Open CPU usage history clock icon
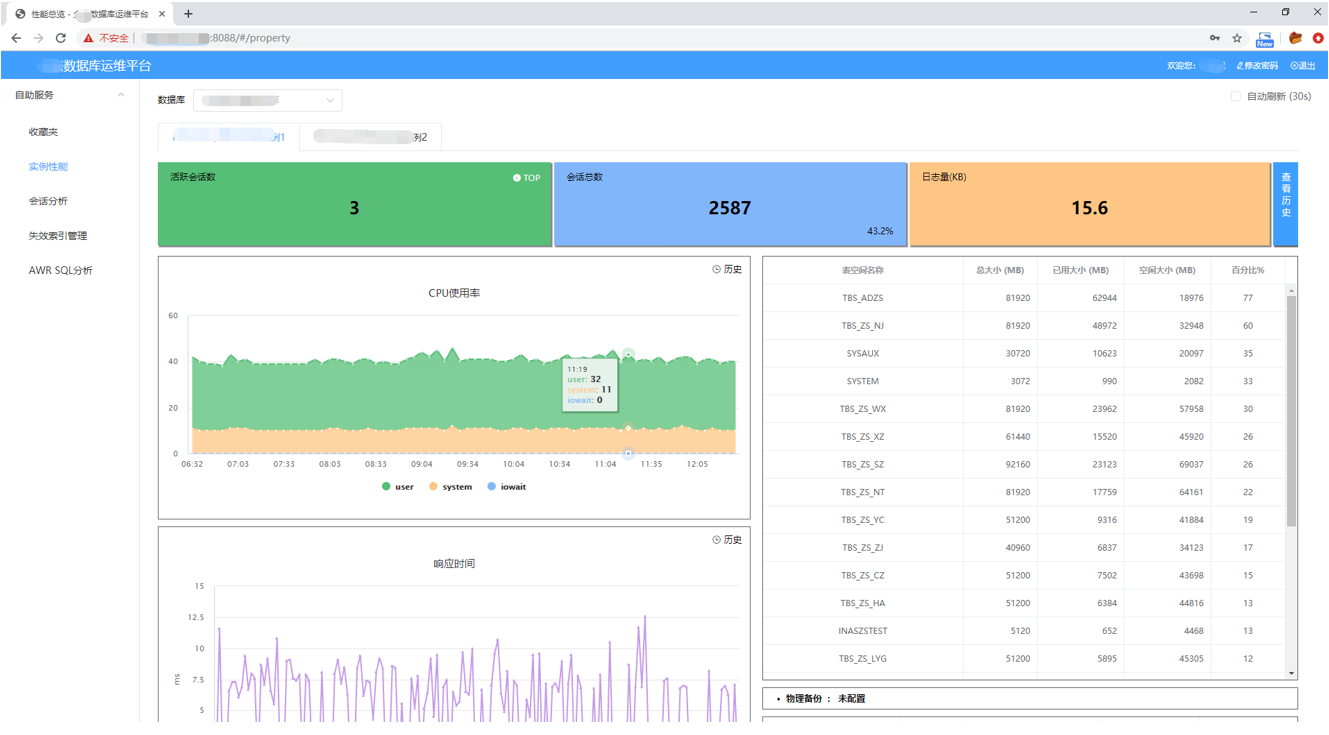 tap(716, 270)
